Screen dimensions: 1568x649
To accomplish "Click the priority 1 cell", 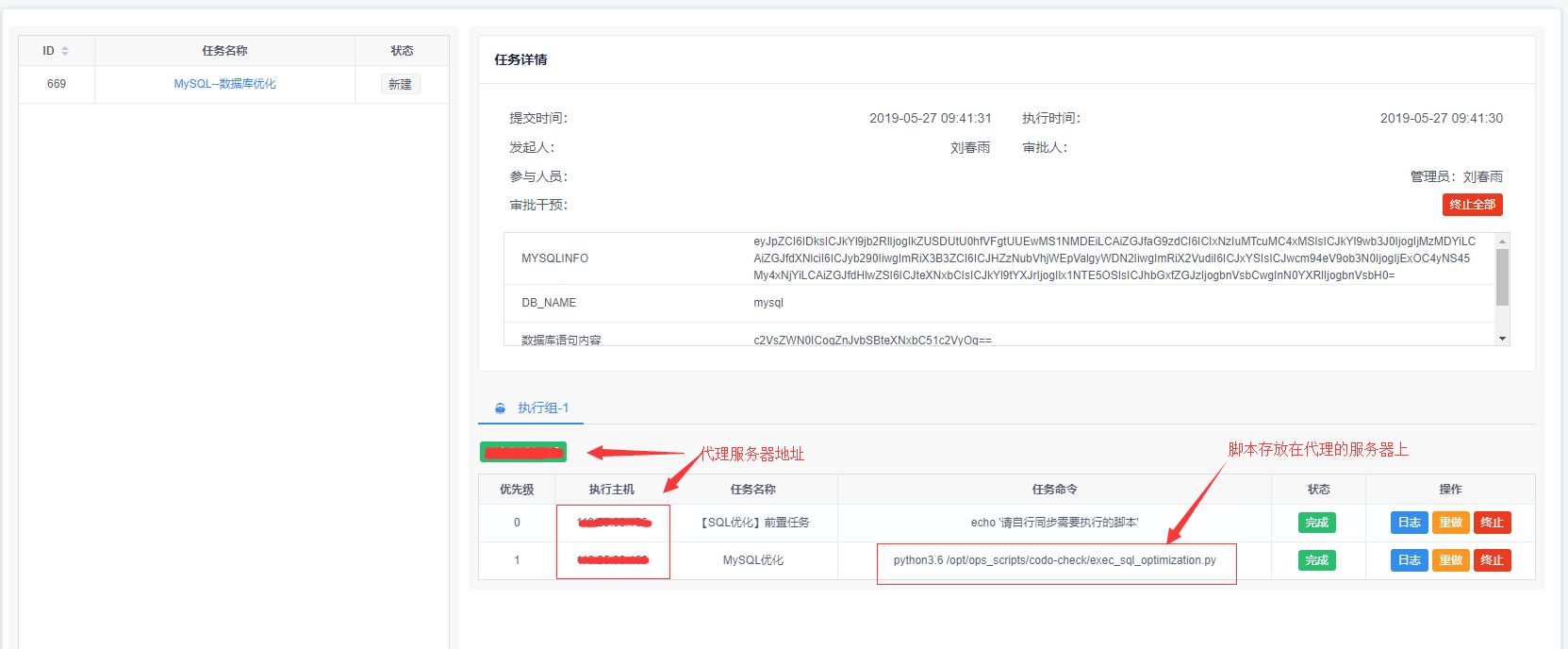I will tap(517, 560).
